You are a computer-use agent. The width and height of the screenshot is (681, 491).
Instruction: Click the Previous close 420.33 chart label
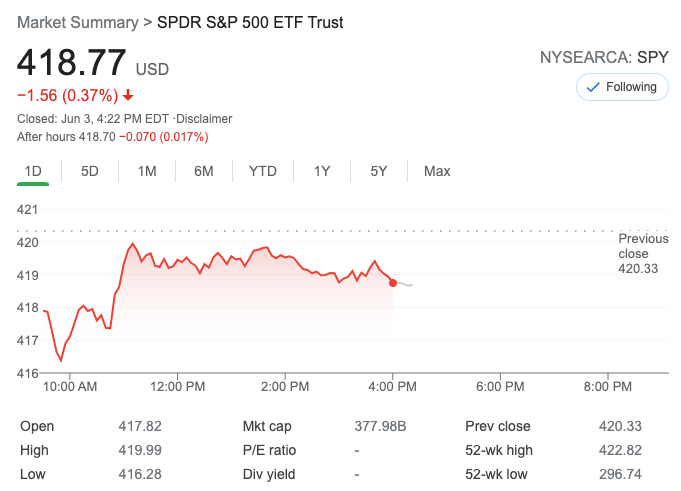pyautogui.click(x=643, y=254)
